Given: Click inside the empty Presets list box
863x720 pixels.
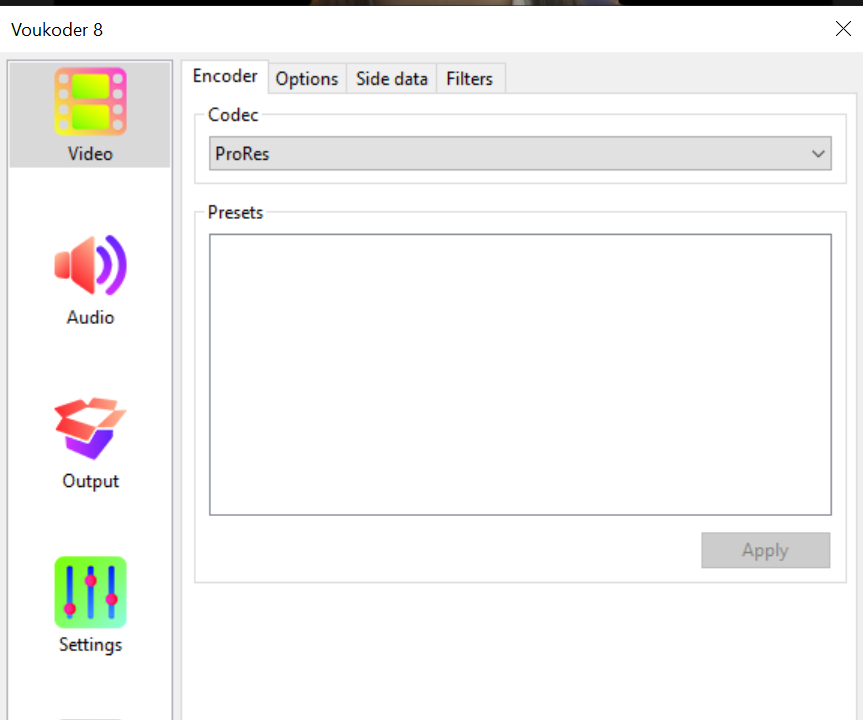Looking at the screenshot, I should pyautogui.click(x=520, y=375).
